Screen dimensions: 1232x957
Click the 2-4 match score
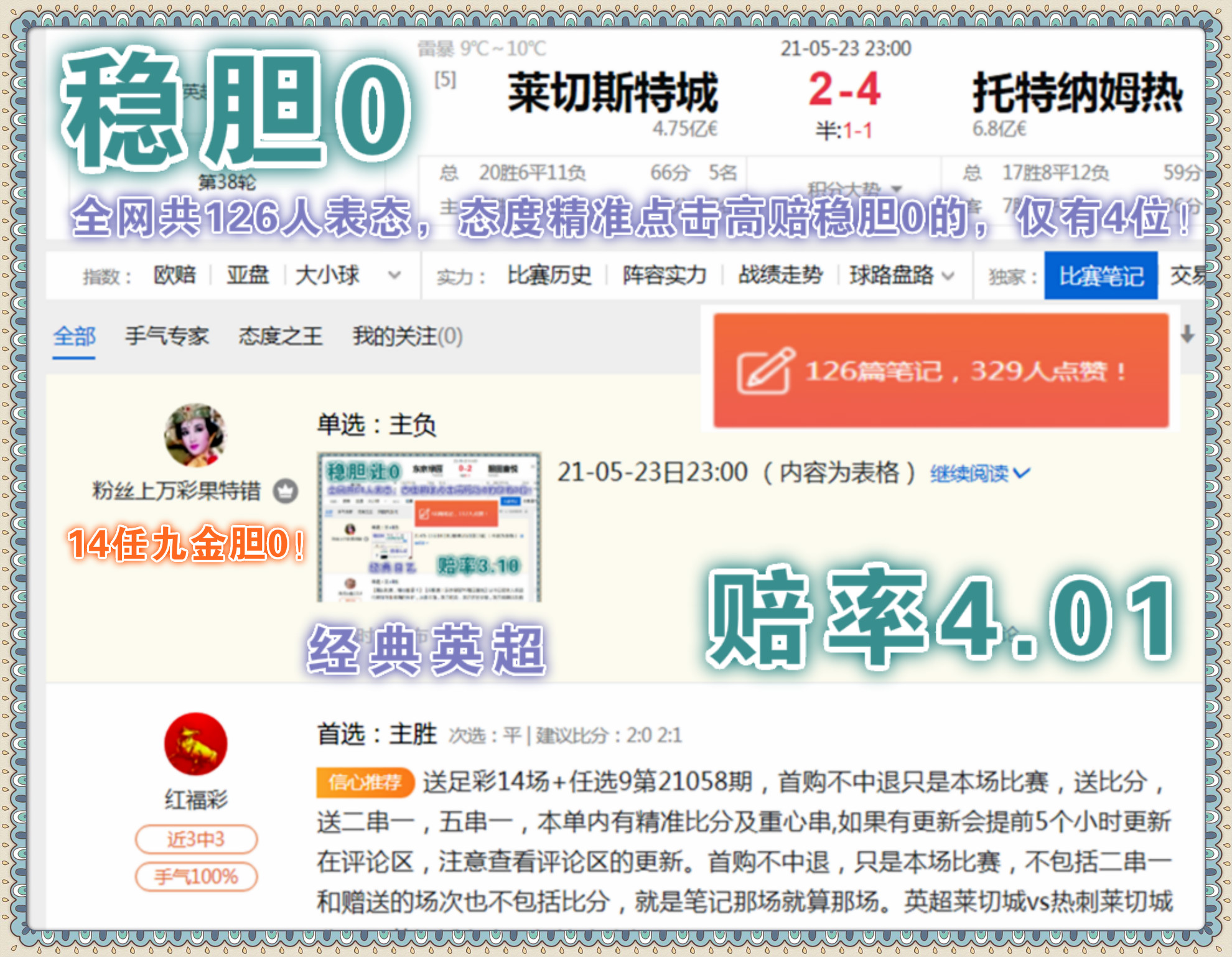click(x=844, y=88)
